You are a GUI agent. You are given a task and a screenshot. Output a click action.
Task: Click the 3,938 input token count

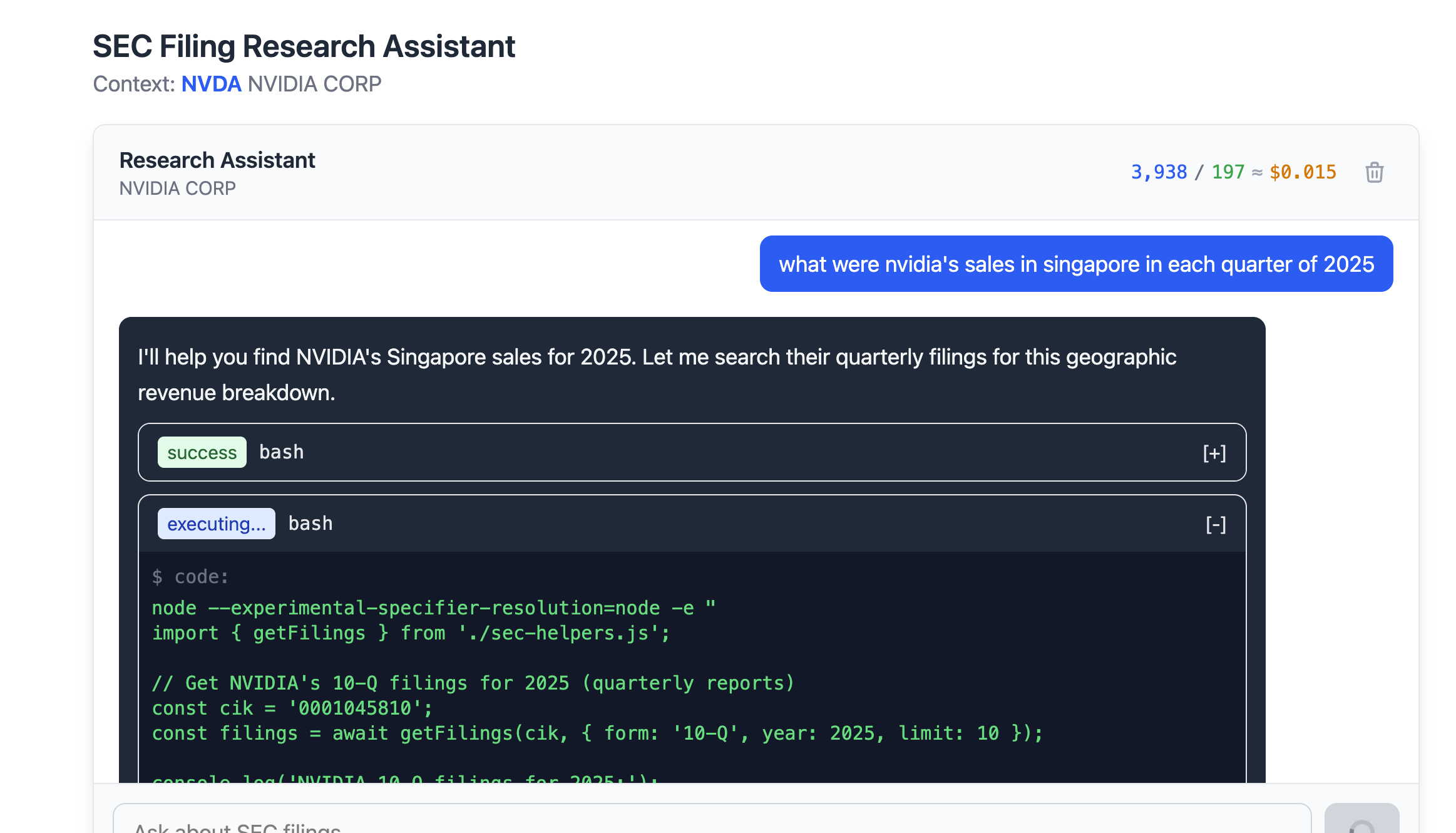[x=1158, y=172]
